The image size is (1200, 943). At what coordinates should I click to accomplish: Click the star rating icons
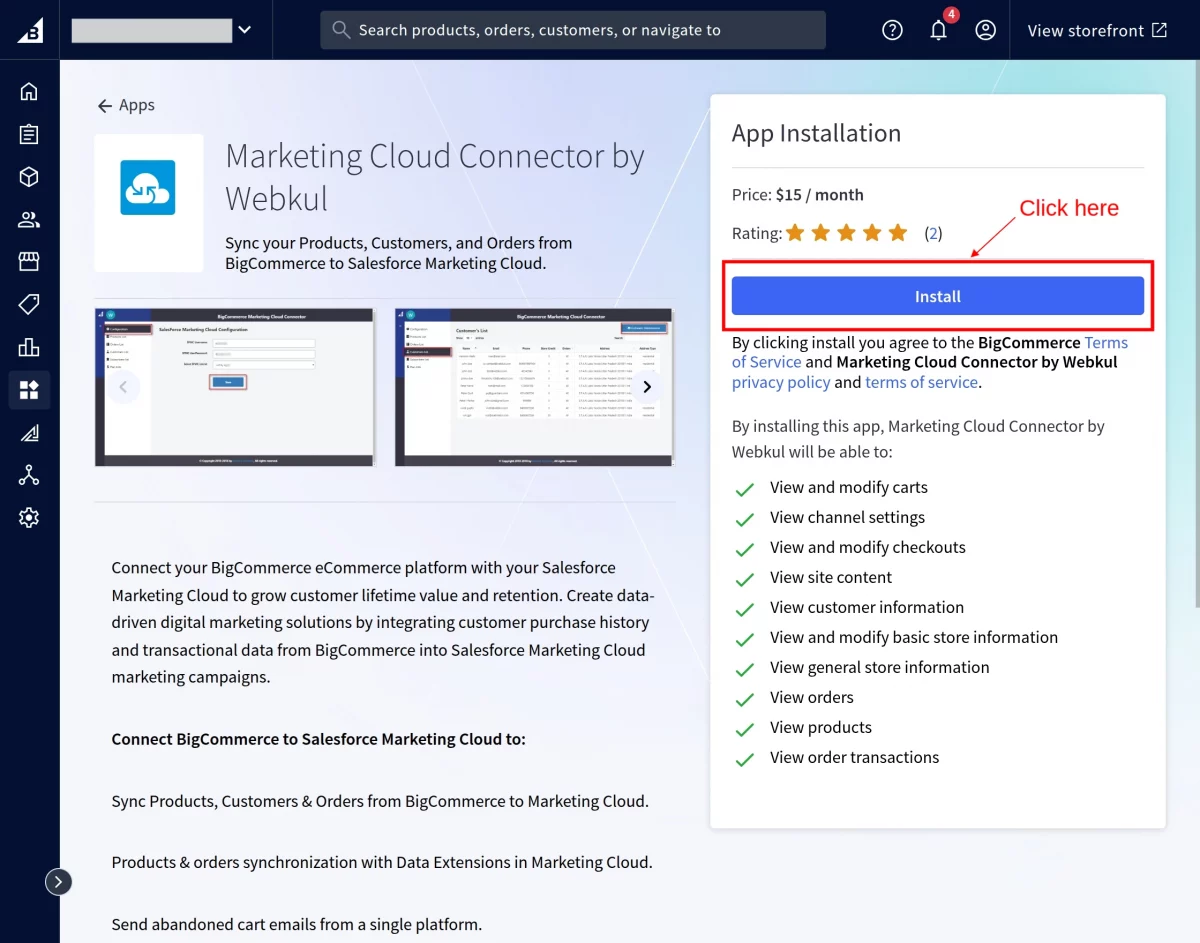tap(846, 233)
